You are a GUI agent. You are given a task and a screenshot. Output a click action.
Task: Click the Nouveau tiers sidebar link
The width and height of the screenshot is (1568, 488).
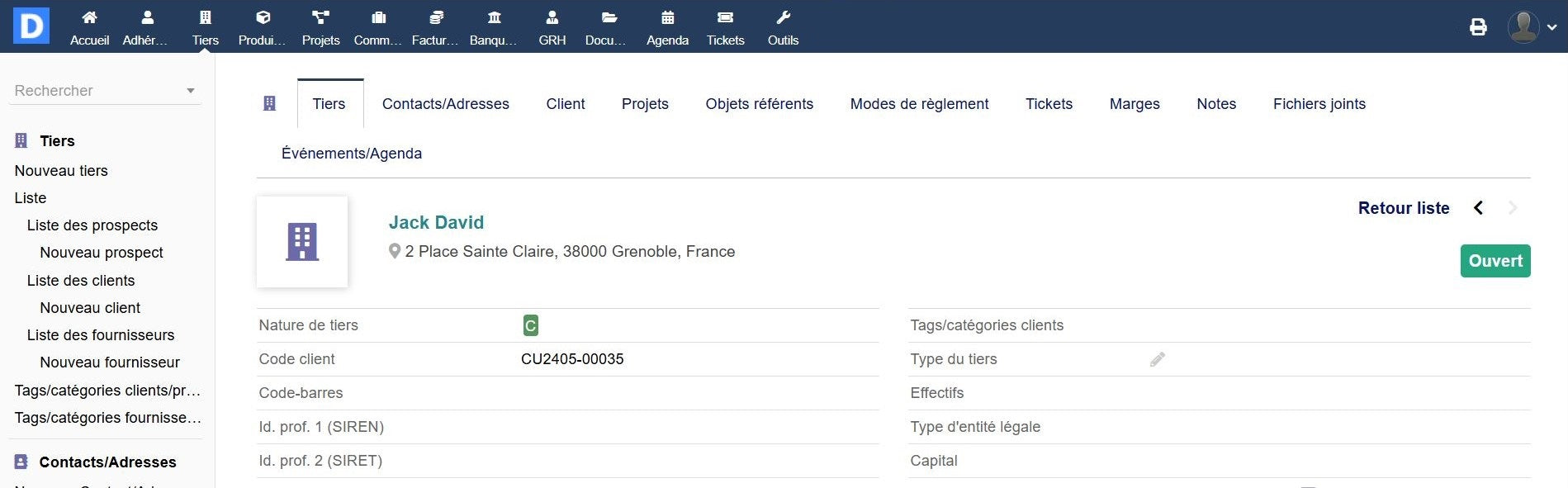pyautogui.click(x=61, y=171)
